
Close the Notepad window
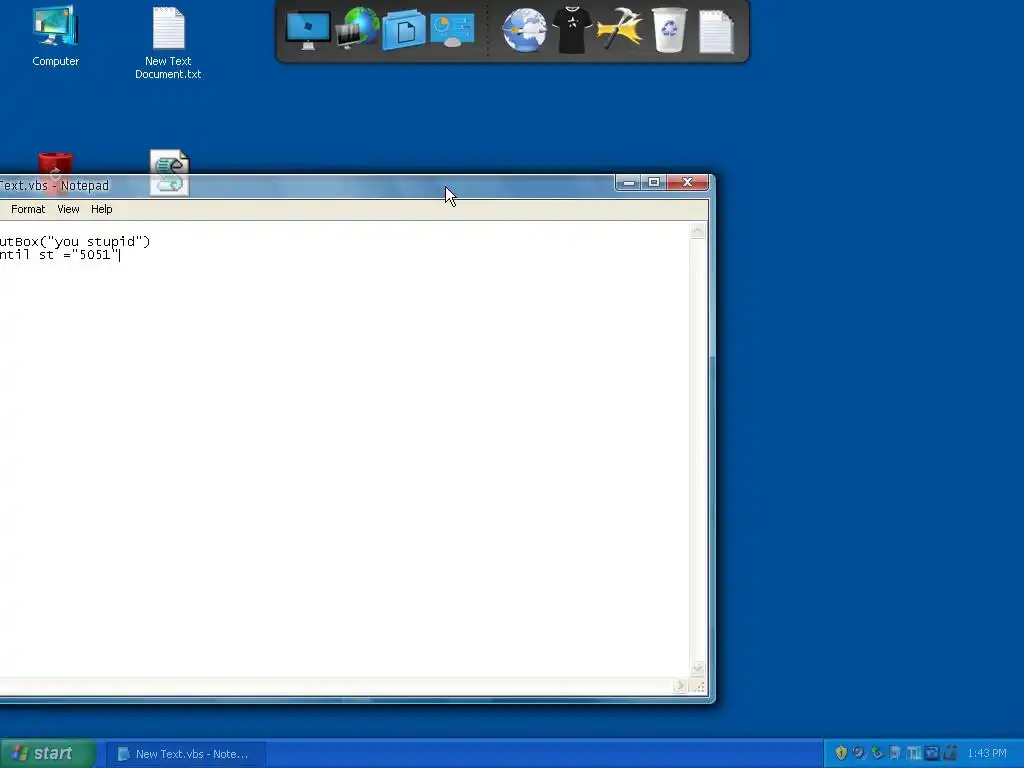pyautogui.click(x=687, y=182)
